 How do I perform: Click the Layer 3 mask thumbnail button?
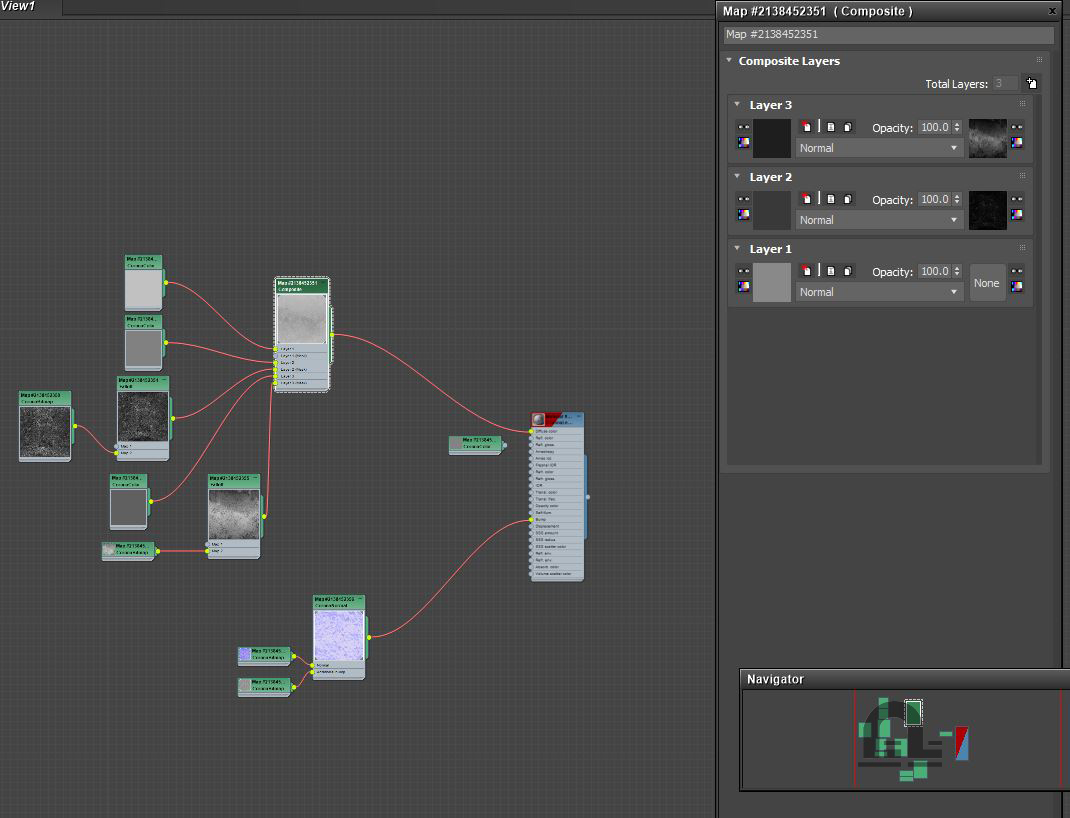(x=988, y=138)
